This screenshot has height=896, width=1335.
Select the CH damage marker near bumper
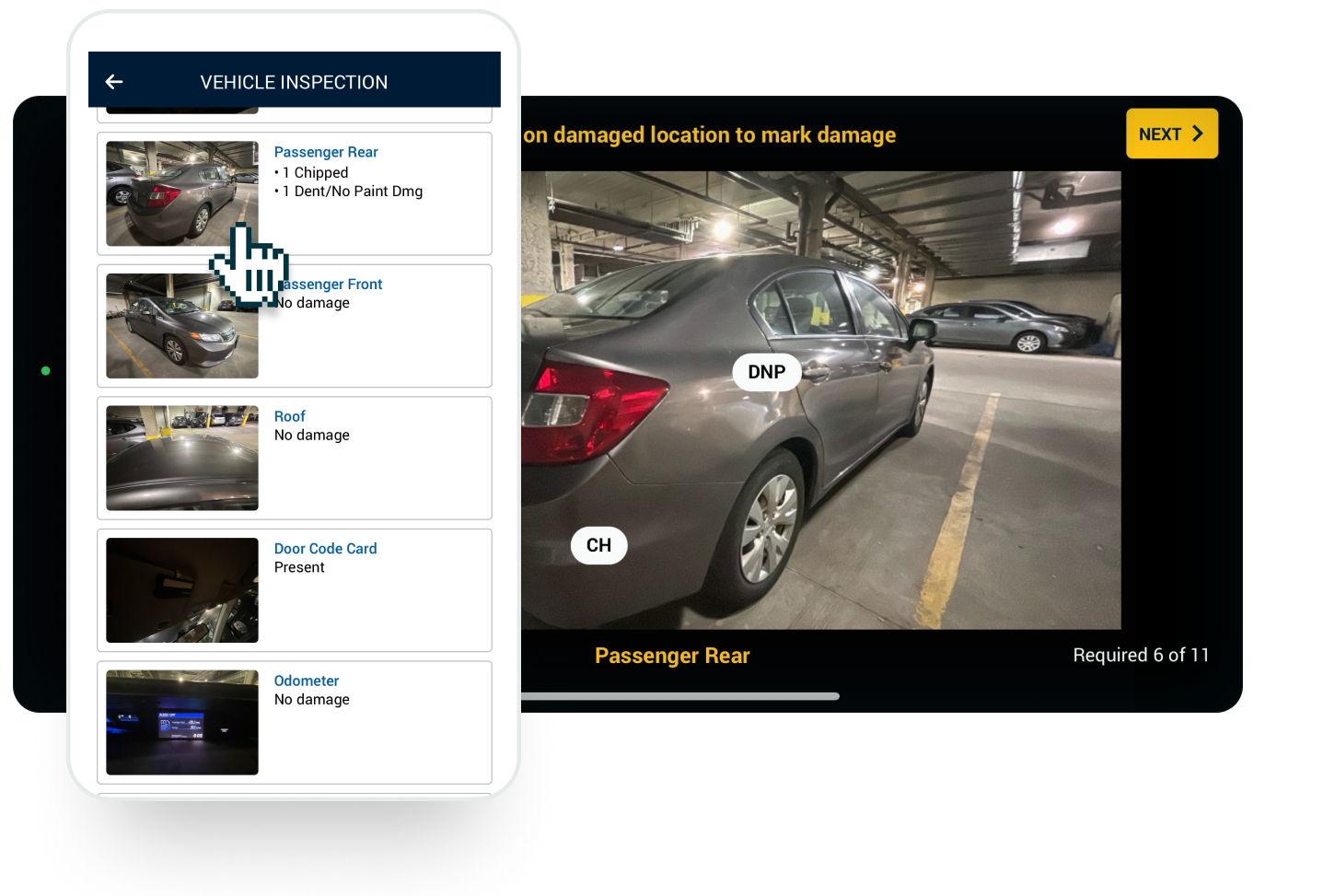point(598,545)
